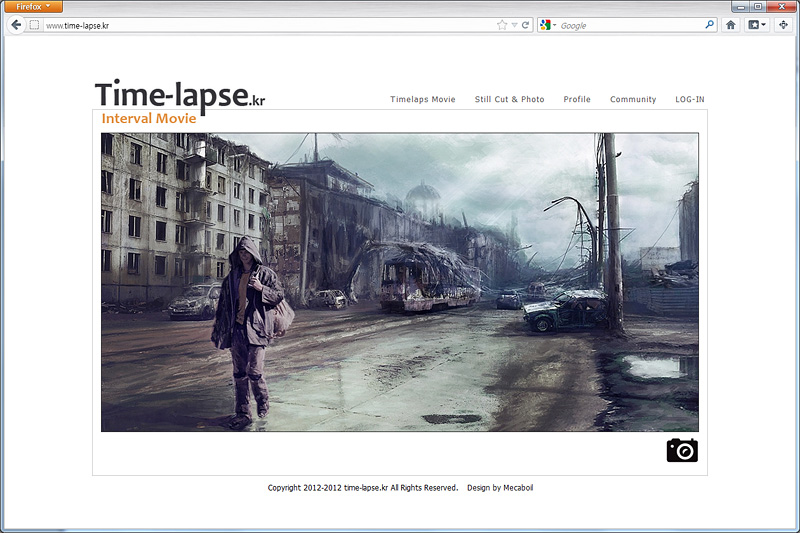This screenshot has height=533, width=800.
Task: Reload the page with the refresh icon
Action: point(526,25)
